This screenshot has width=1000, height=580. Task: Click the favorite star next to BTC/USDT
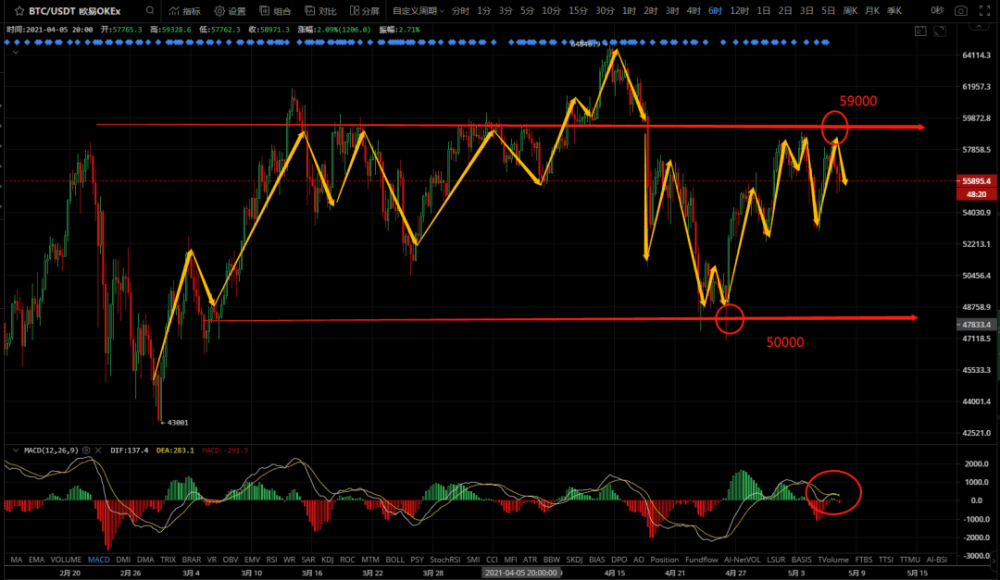click(x=18, y=11)
